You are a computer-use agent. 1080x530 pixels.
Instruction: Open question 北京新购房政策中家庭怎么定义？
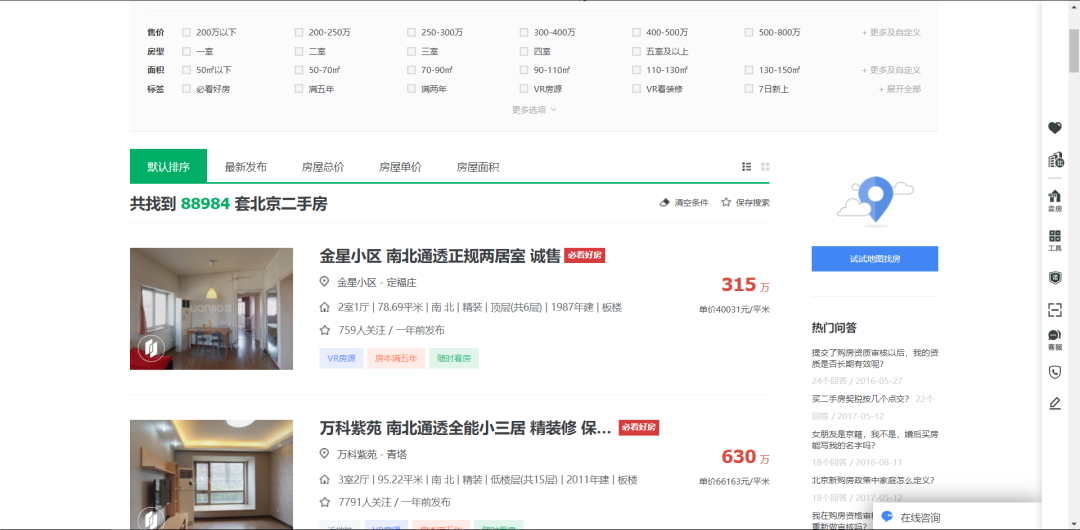pyautogui.click(x=873, y=480)
